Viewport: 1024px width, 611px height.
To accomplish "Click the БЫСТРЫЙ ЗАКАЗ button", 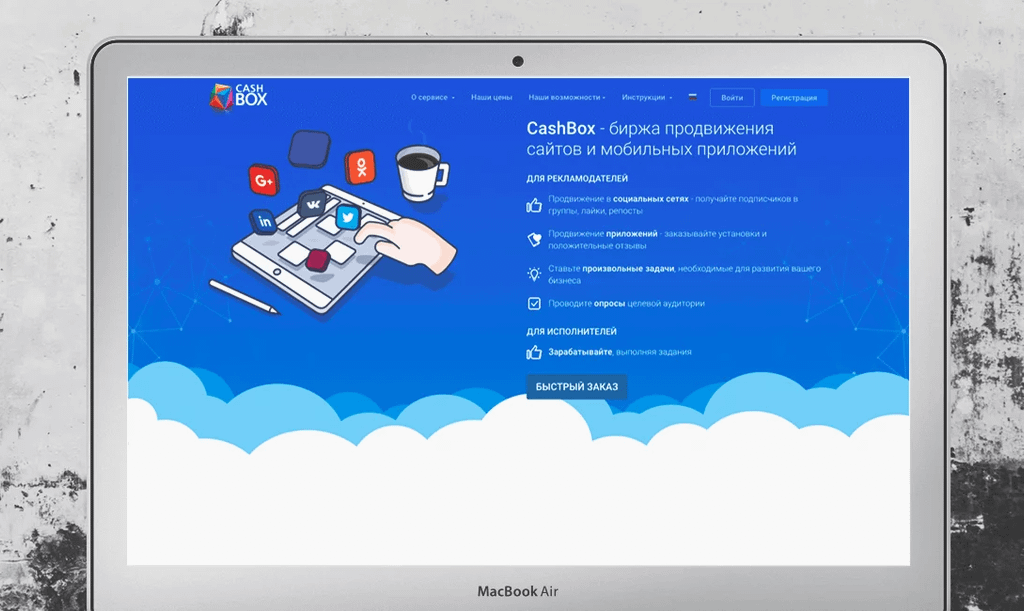I will click(x=577, y=386).
